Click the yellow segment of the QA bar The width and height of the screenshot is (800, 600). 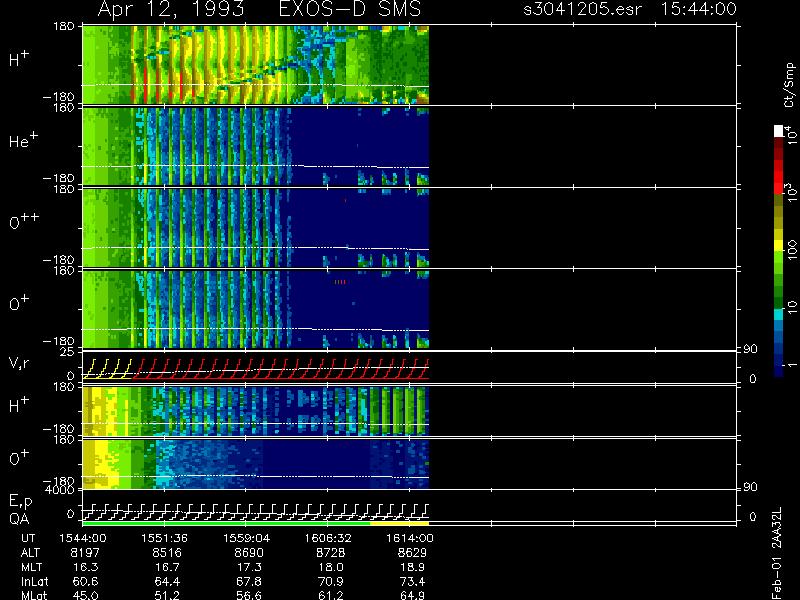[399, 523]
